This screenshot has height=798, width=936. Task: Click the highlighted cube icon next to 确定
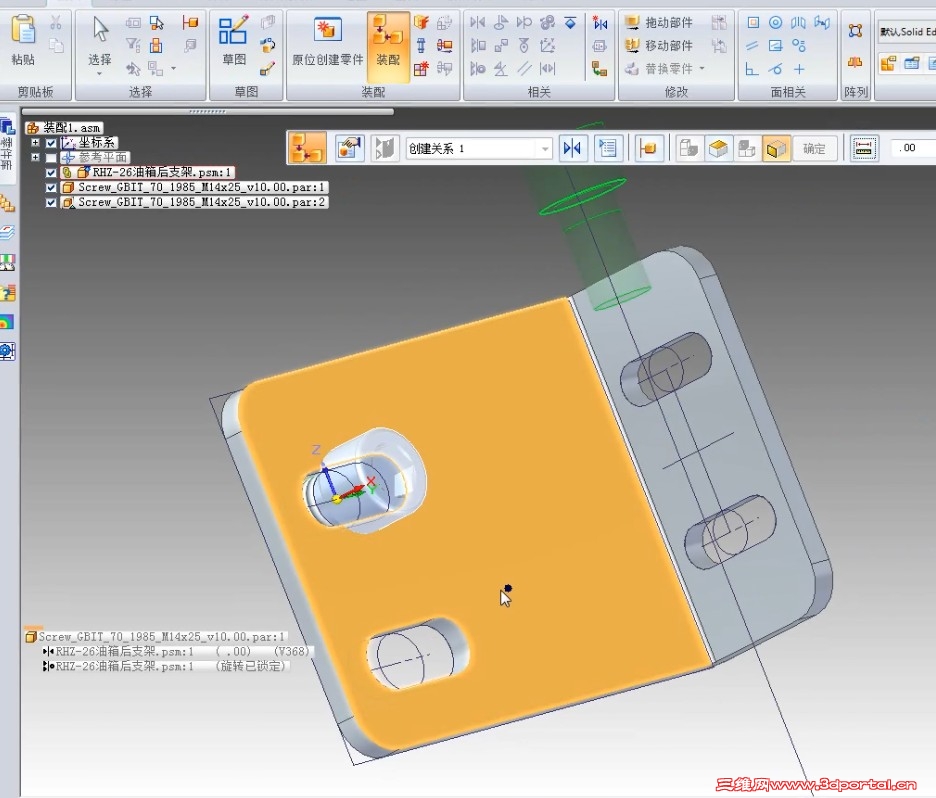point(776,149)
